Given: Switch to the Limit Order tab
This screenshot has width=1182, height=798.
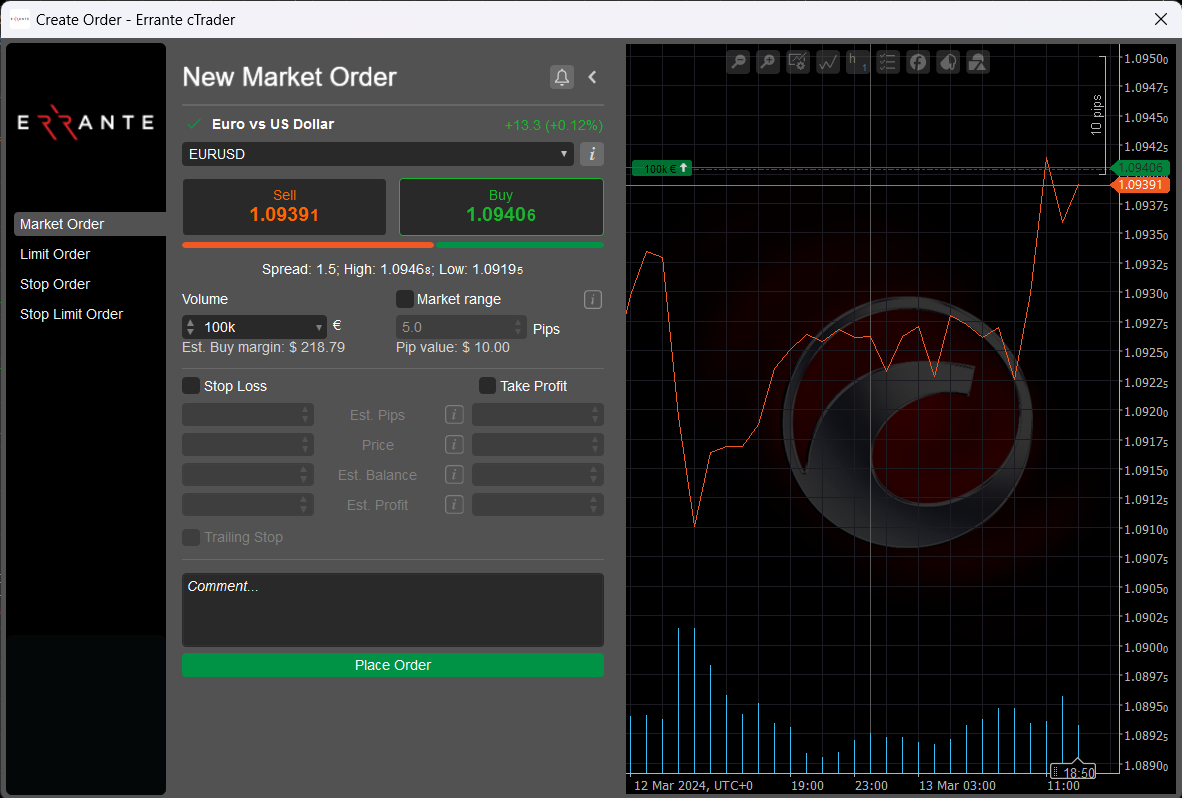Looking at the screenshot, I should 55,254.
